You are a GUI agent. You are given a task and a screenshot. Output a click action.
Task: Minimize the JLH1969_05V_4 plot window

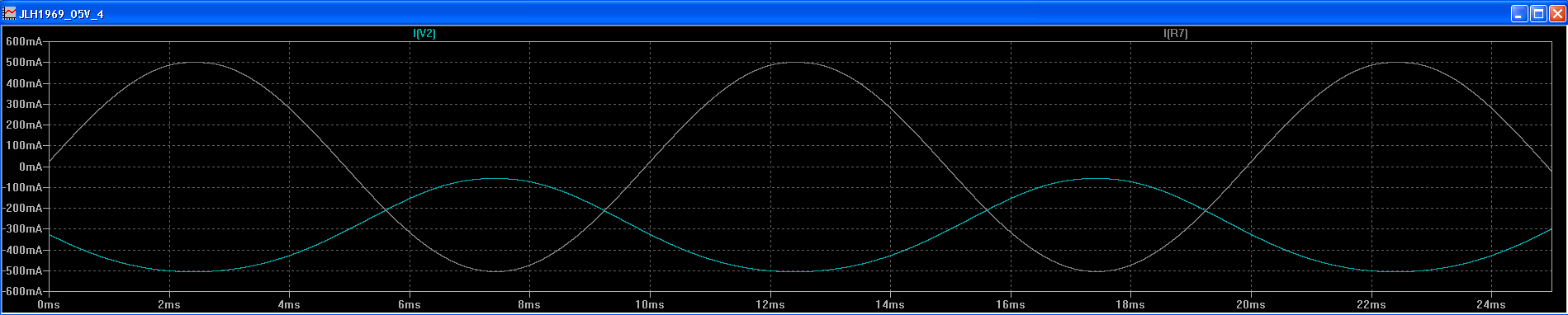click(1519, 13)
